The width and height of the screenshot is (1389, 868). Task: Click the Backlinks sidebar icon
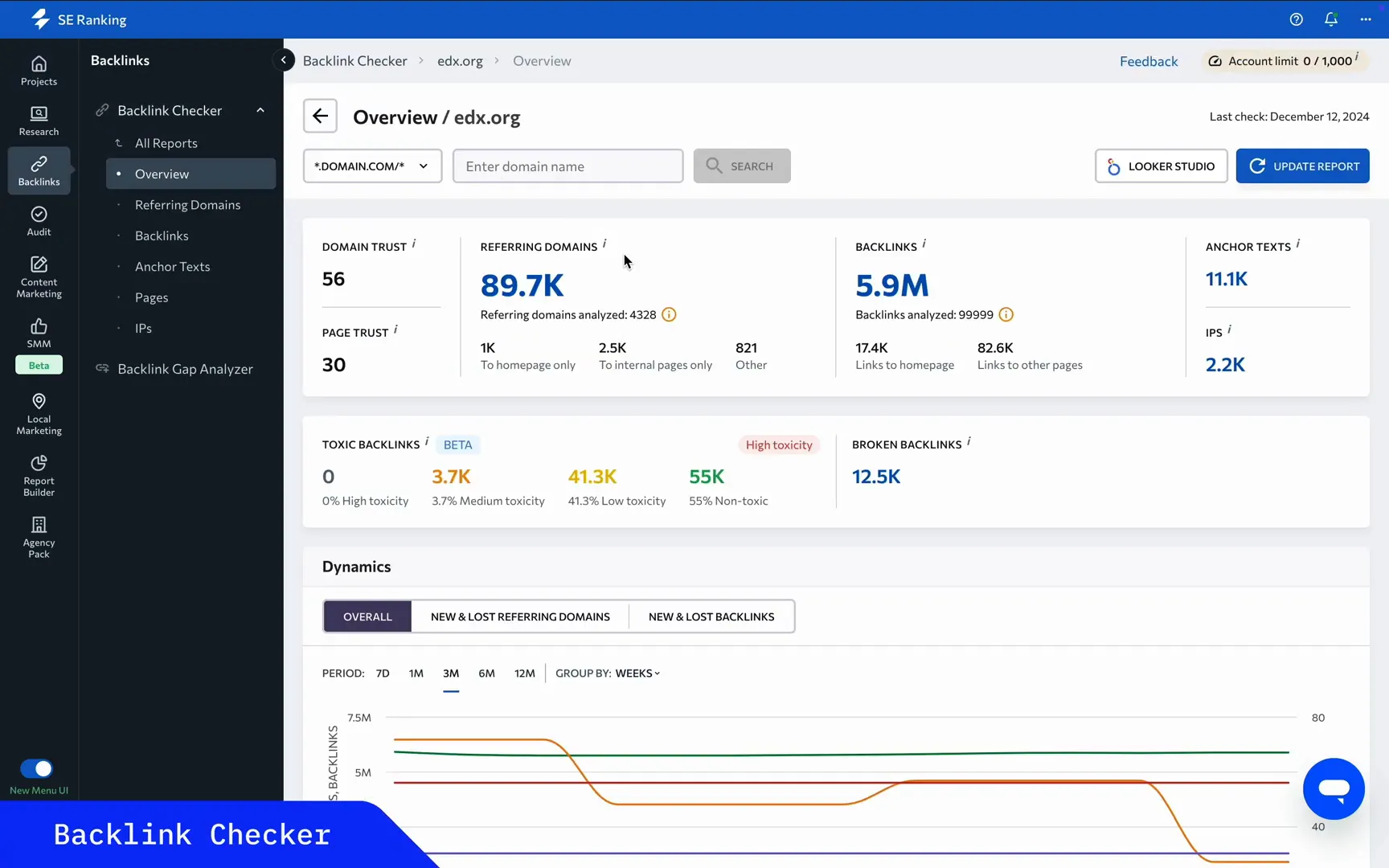click(x=38, y=170)
